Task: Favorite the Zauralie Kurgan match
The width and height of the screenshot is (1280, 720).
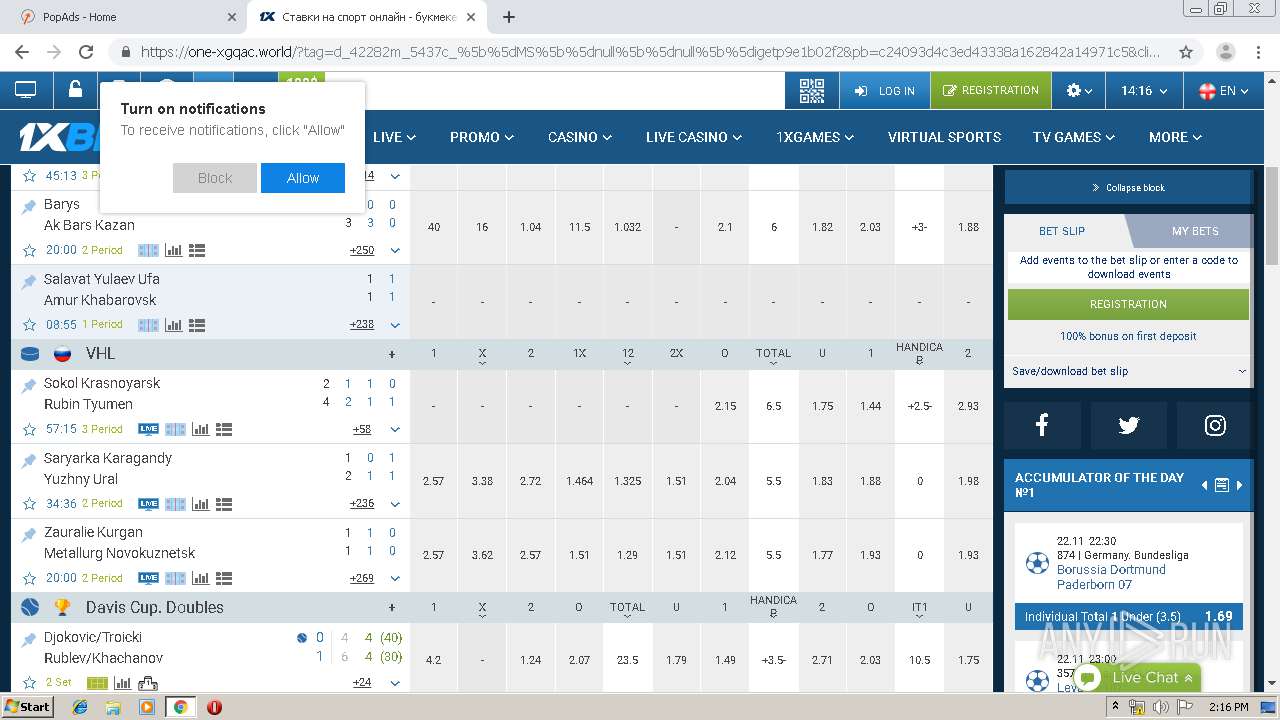Action: (29, 578)
